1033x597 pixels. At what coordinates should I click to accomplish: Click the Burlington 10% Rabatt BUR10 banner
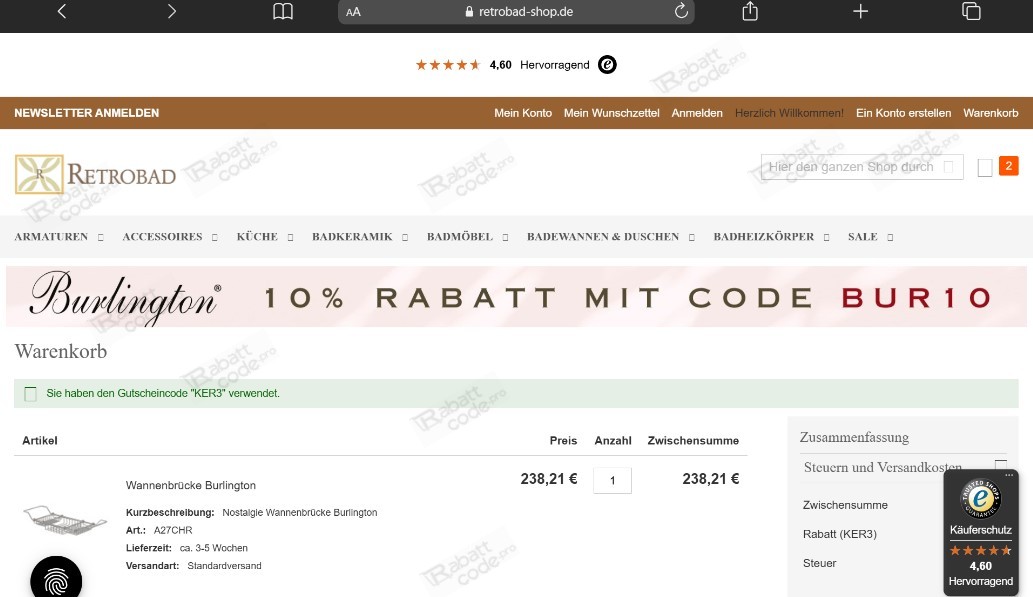click(516, 297)
